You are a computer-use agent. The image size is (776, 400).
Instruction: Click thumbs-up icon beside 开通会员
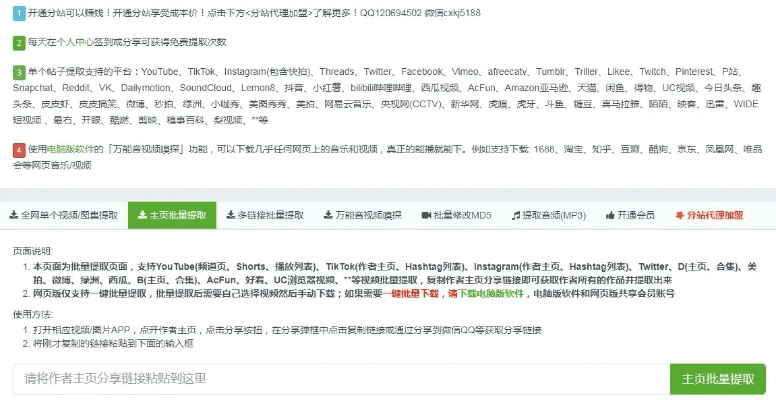610,215
